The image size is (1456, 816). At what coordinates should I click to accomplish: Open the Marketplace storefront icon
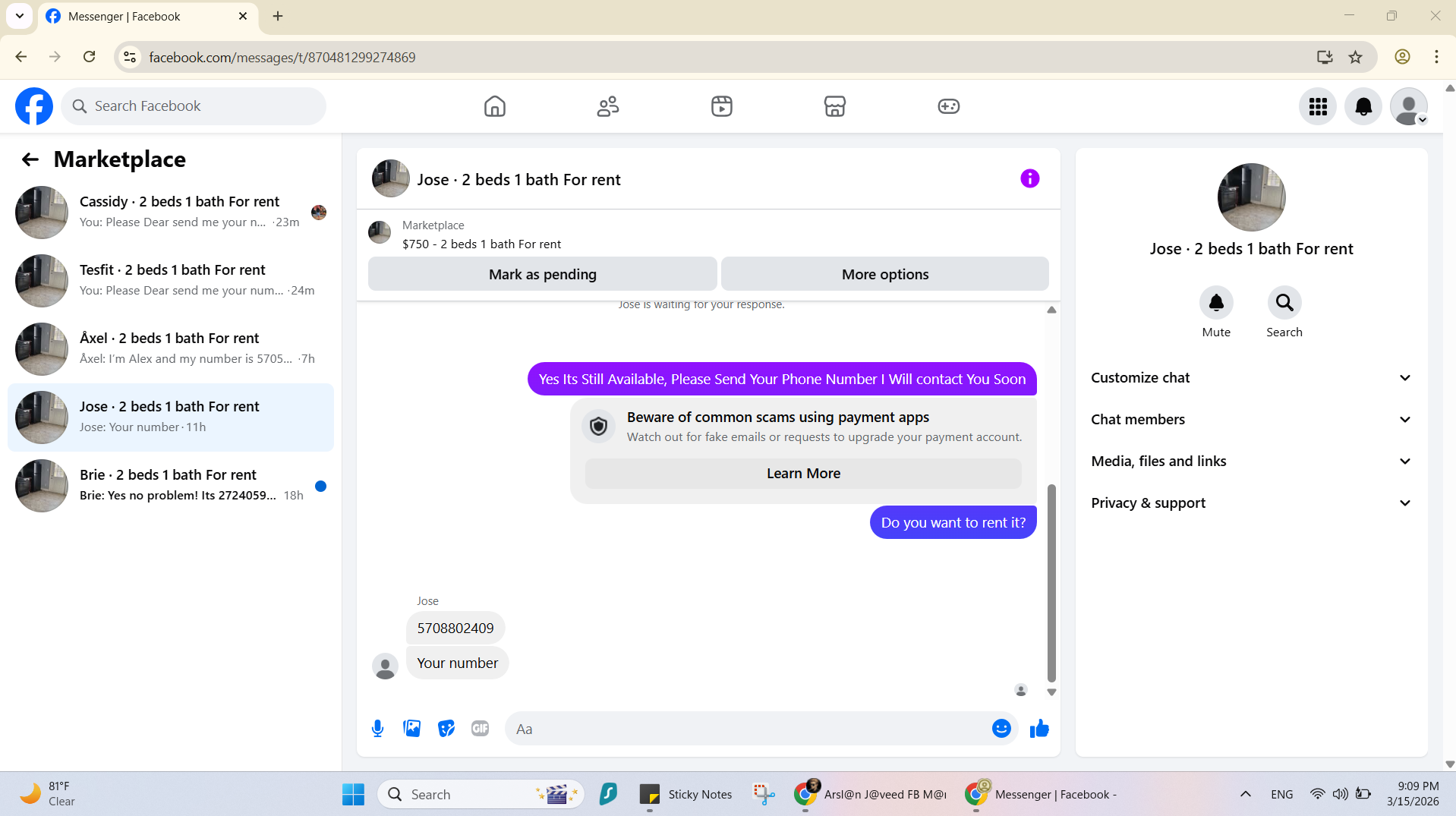(835, 106)
